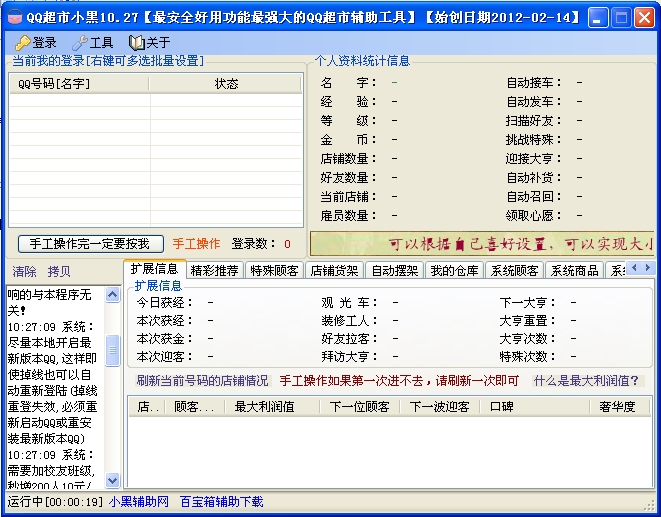
Task: Click the log panel scrollbar thumb
Action: pos(113,350)
